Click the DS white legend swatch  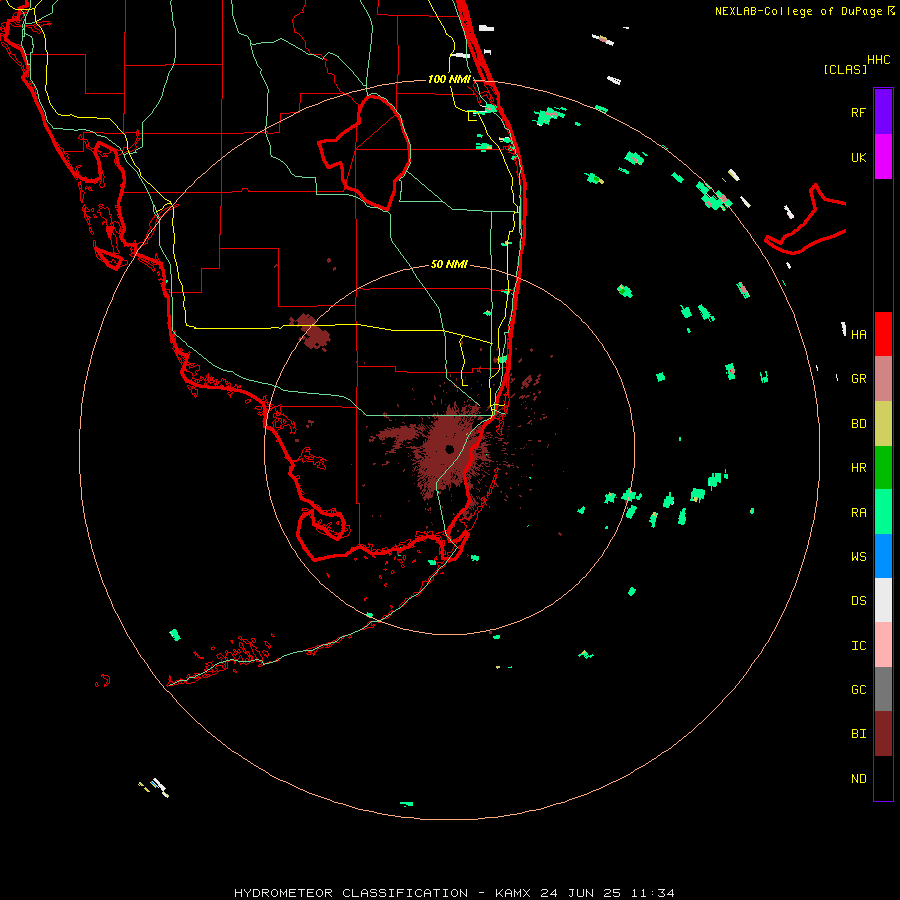883,600
